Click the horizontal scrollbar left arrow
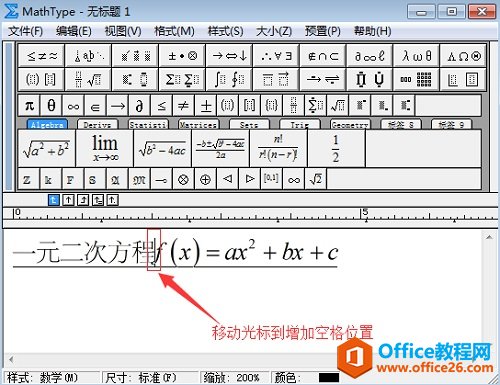The width and height of the screenshot is (500, 385). [x=11, y=360]
